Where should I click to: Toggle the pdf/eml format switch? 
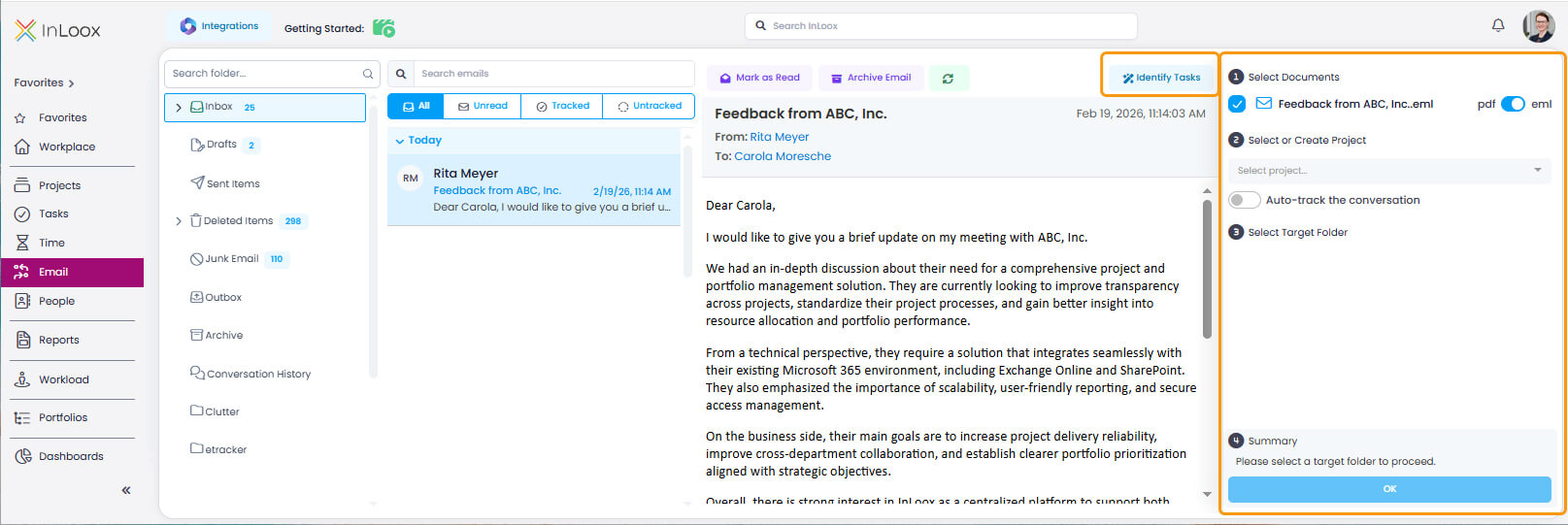[1513, 104]
